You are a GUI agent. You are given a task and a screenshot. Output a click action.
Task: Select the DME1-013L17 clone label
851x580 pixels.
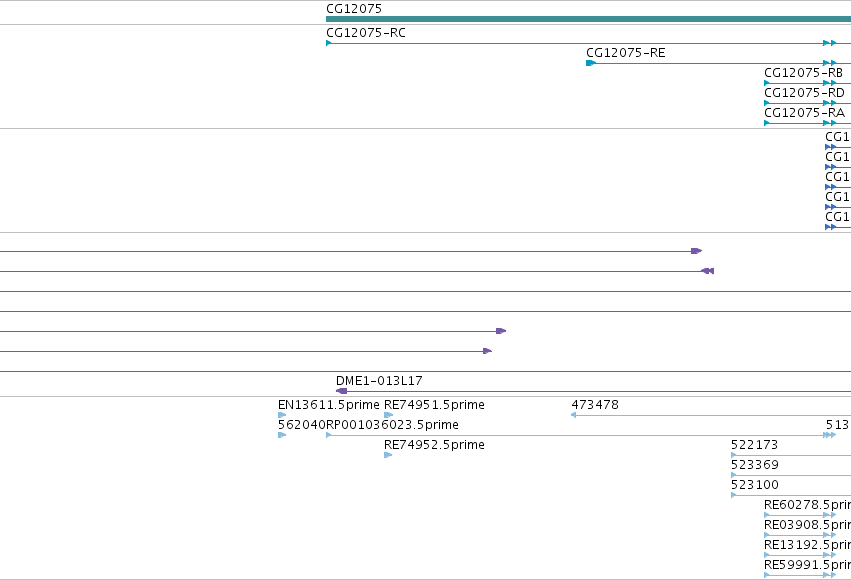click(379, 381)
